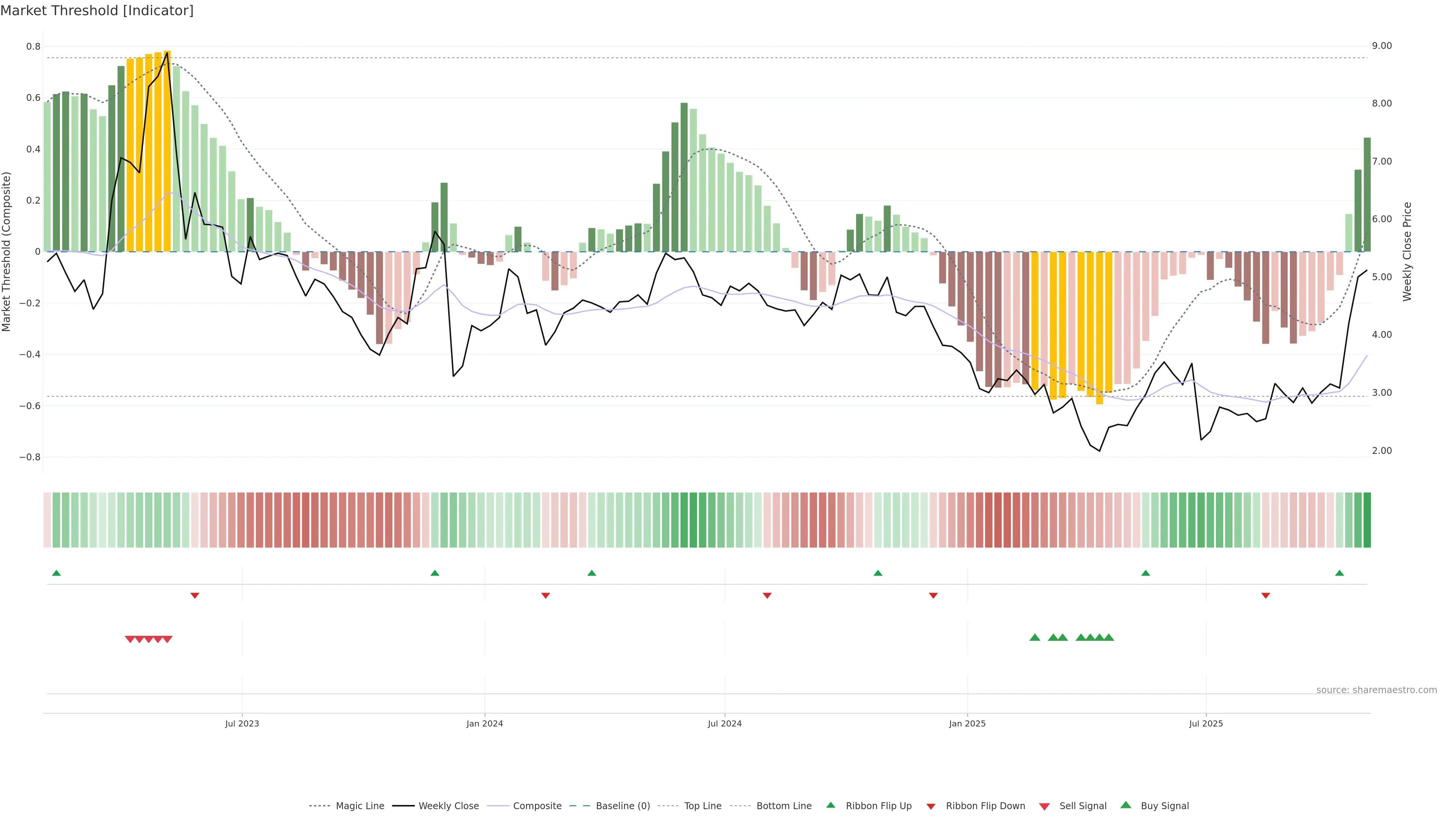This screenshot has height=819, width=1456.
Task: Click the first green ribbon flip-up marker
Action: point(56,573)
